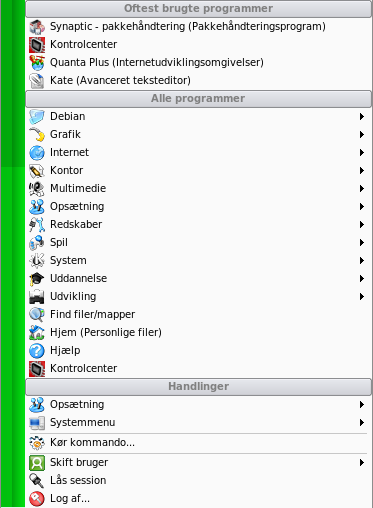Click the Kate text editor icon
Viewport: 373px width, 508px height.
click(x=37, y=81)
